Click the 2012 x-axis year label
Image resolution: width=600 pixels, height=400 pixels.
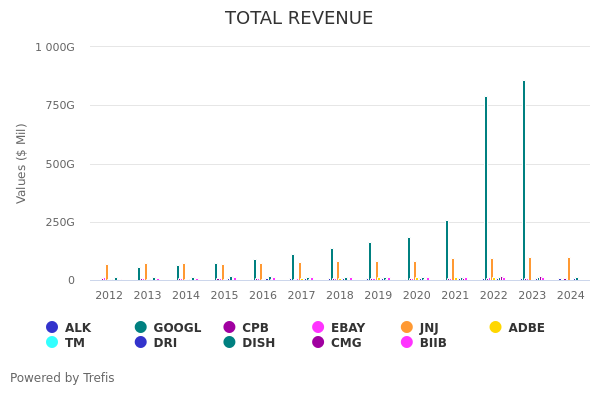pyautogui.click(x=109, y=295)
